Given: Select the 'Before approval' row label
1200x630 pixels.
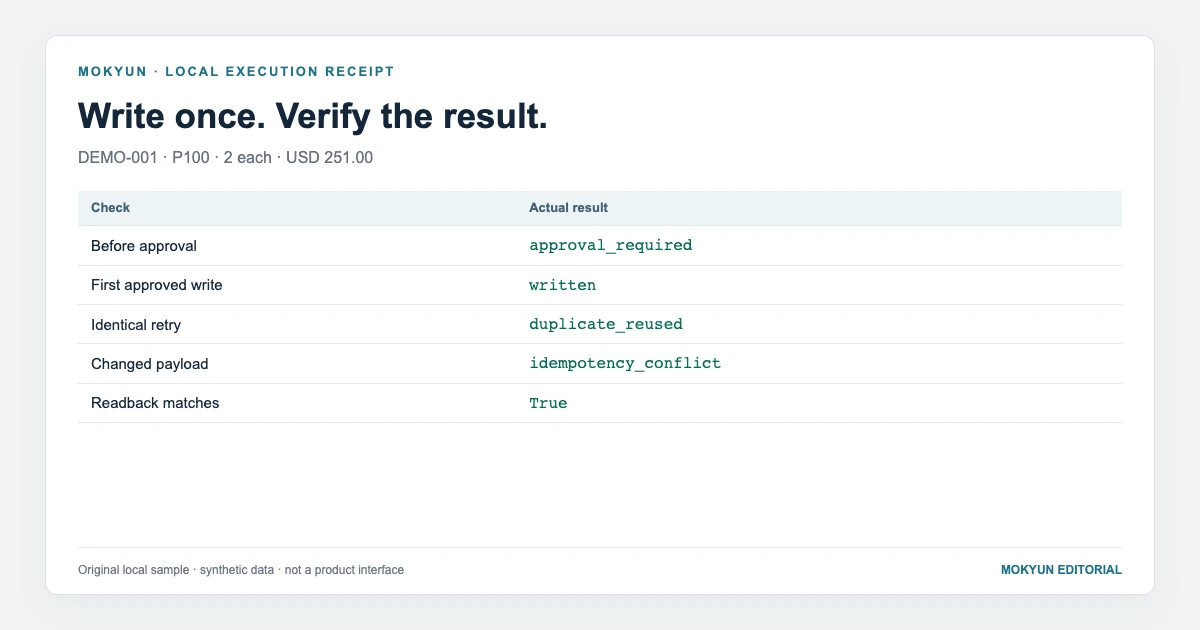Looking at the screenshot, I should (144, 245).
